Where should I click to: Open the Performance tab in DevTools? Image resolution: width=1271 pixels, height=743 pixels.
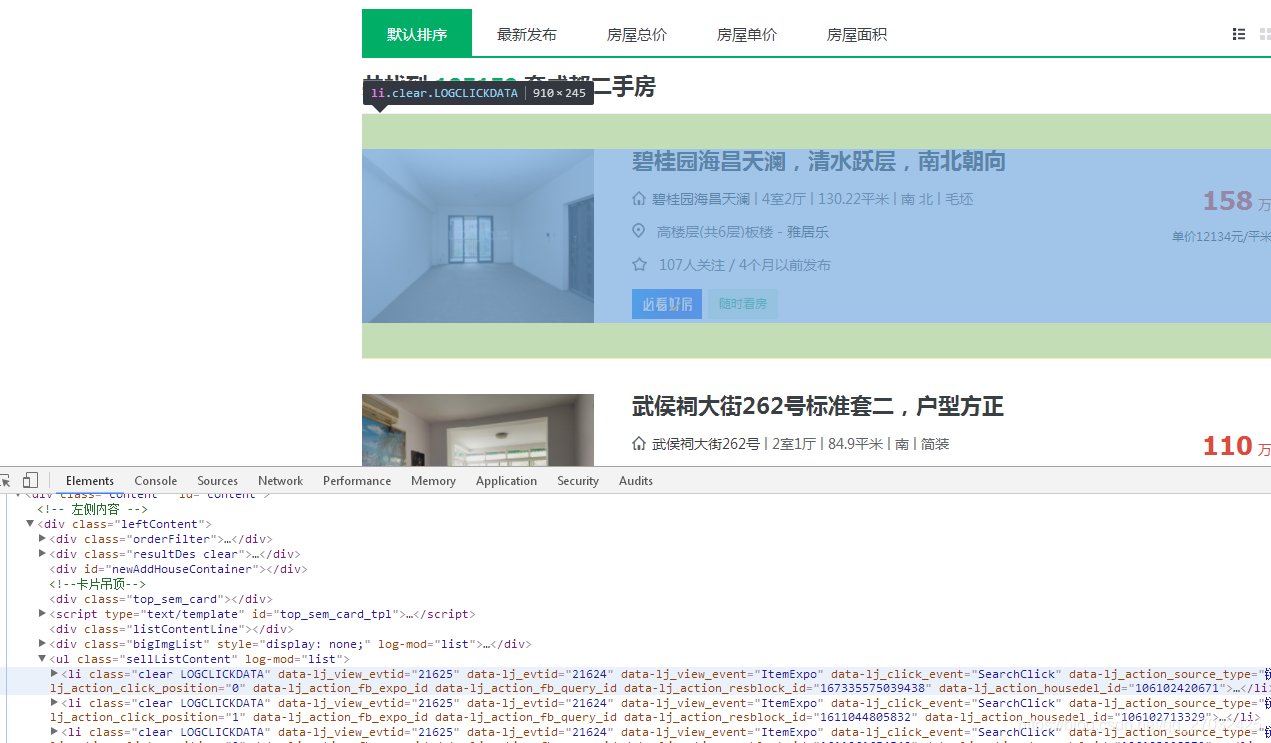pyautogui.click(x=357, y=481)
